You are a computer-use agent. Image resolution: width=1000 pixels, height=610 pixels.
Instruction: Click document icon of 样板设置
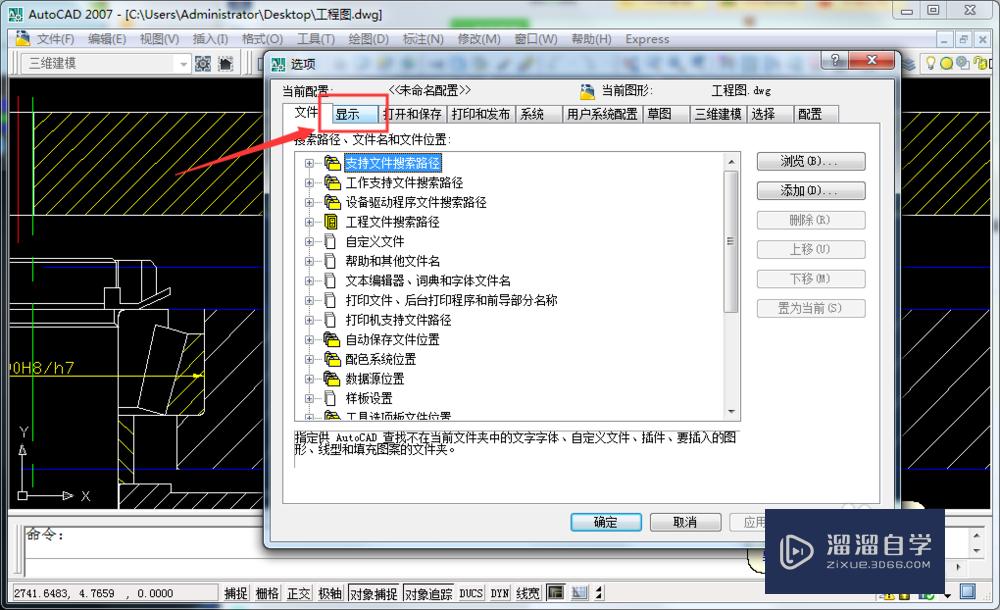click(330, 398)
